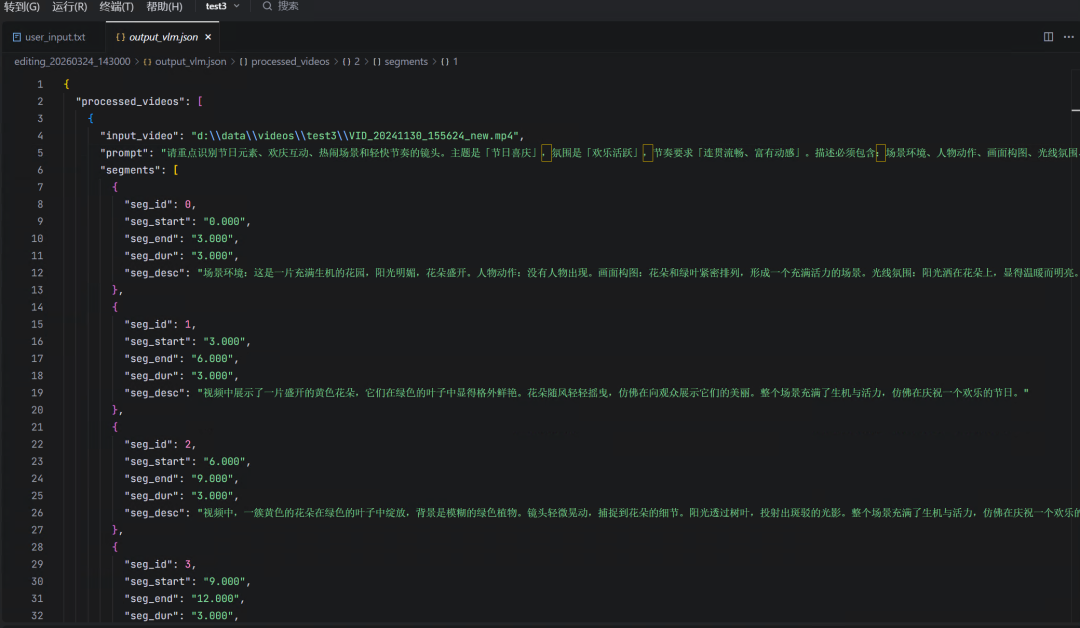This screenshot has height=628, width=1080.
Task: Open the 终端(T) menu
Action: click(117, 6)
